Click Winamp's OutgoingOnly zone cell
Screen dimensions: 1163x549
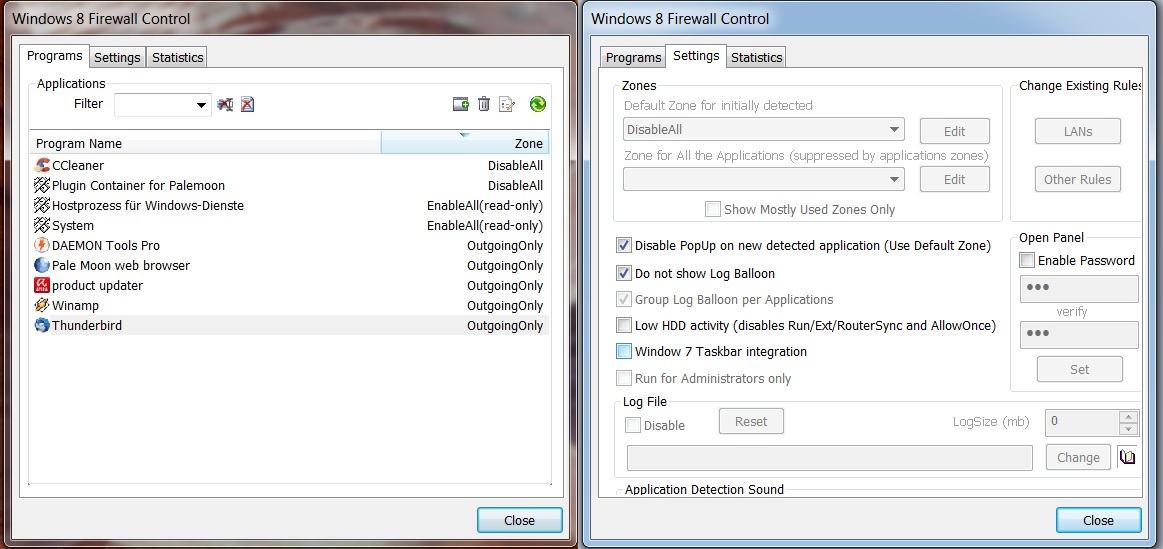pyautogui.click(x=505, y=306)
